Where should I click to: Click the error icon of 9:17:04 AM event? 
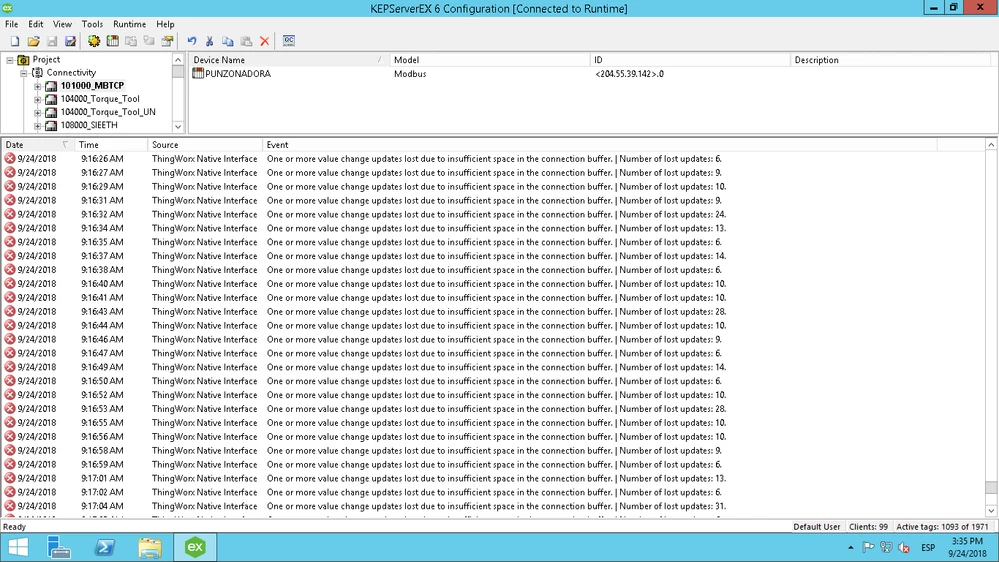point(10,506)
